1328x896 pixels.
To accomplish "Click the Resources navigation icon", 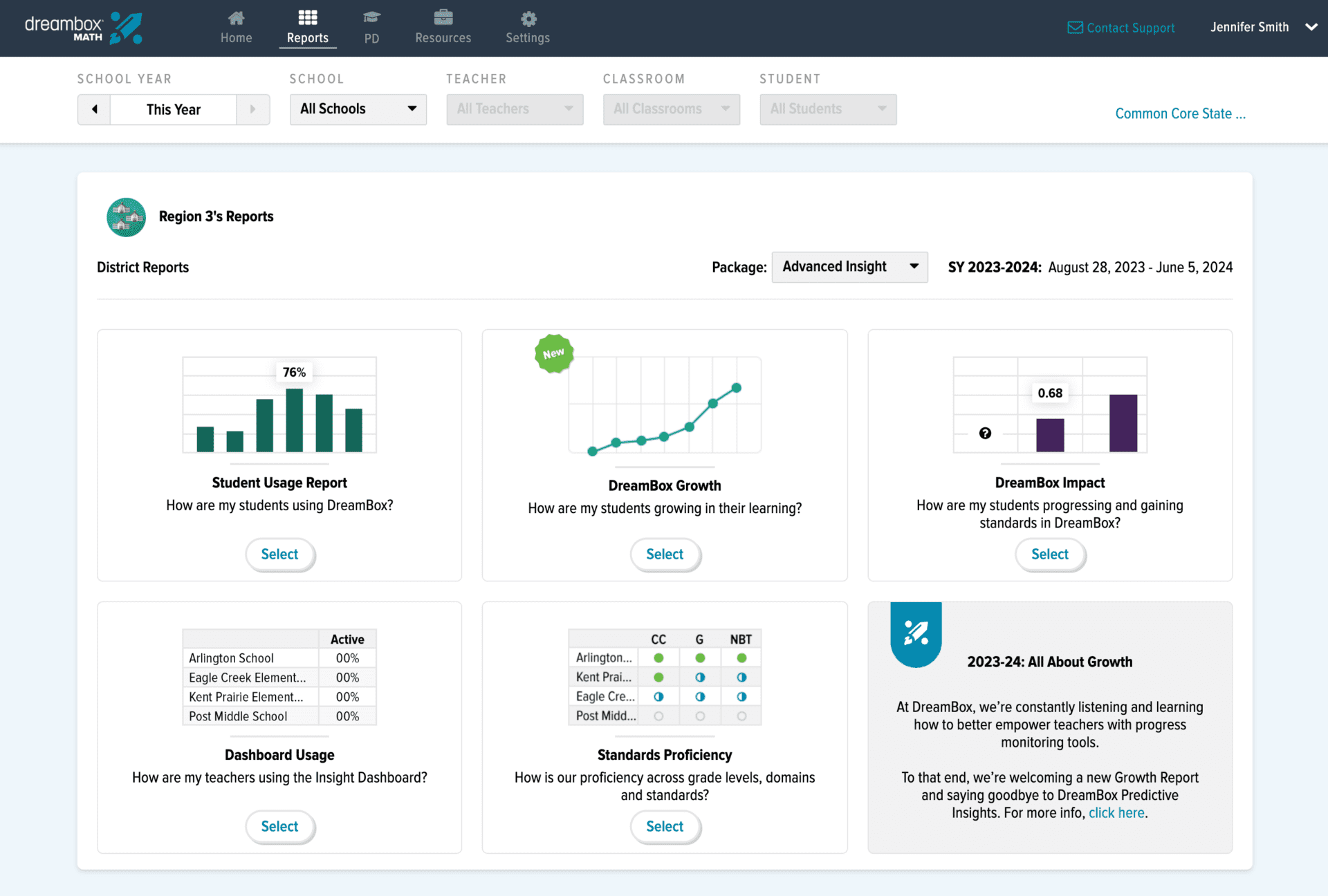I will (443, 18).
